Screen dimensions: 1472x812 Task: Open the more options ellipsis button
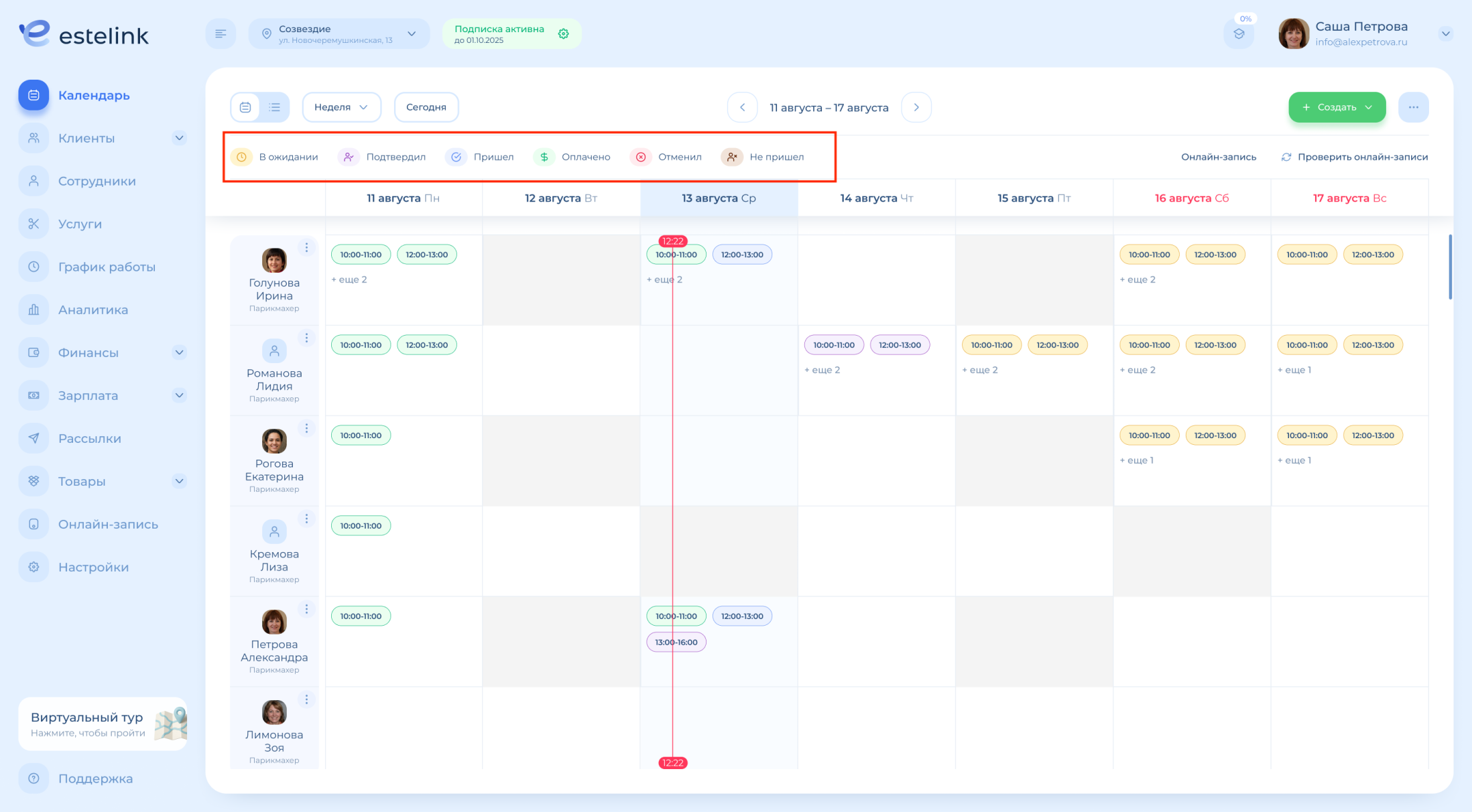(x=1413, y=107)
